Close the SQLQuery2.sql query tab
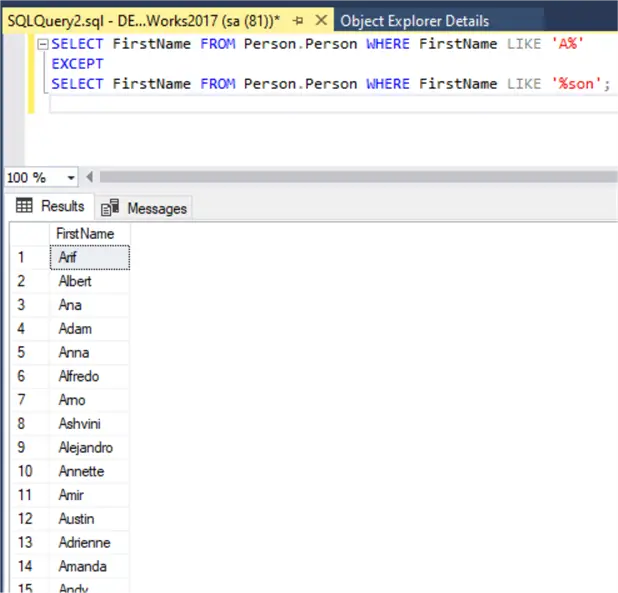 (320, 20)
